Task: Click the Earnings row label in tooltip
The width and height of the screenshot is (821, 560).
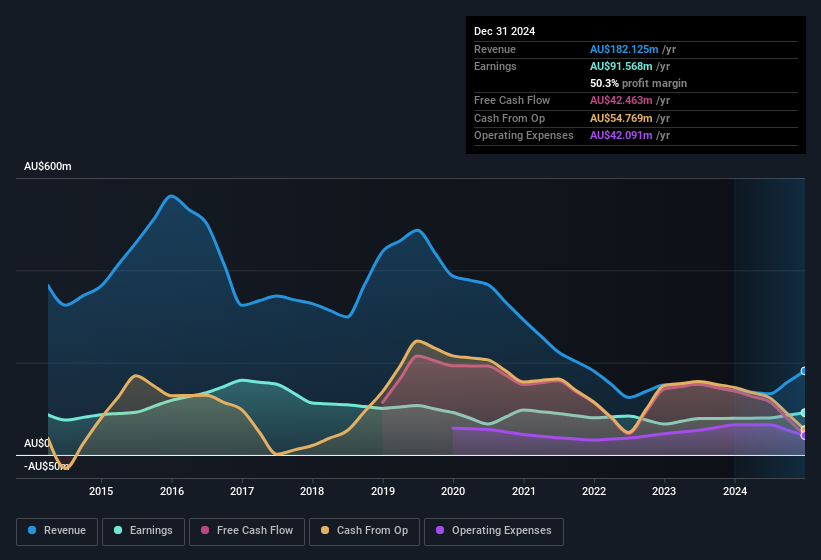Action: click(x=495, y=66)
